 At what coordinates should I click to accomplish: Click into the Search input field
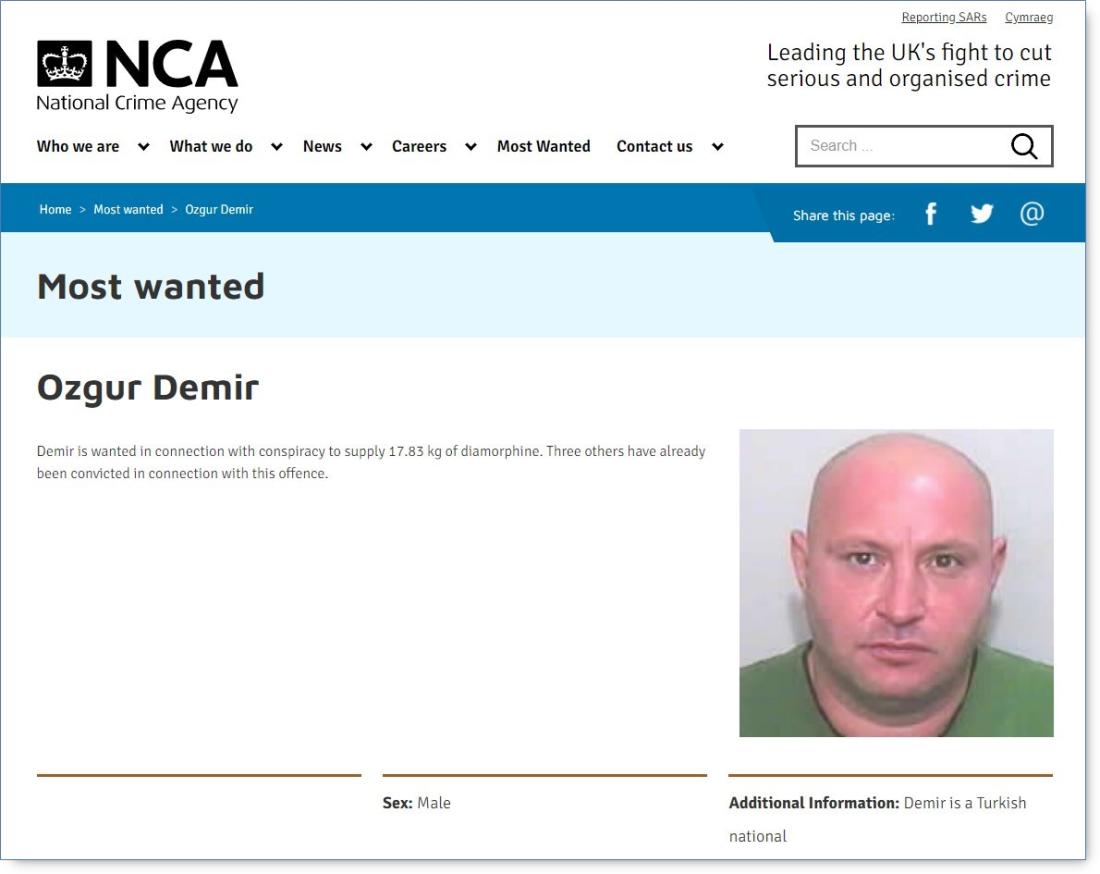pos(901,146)
